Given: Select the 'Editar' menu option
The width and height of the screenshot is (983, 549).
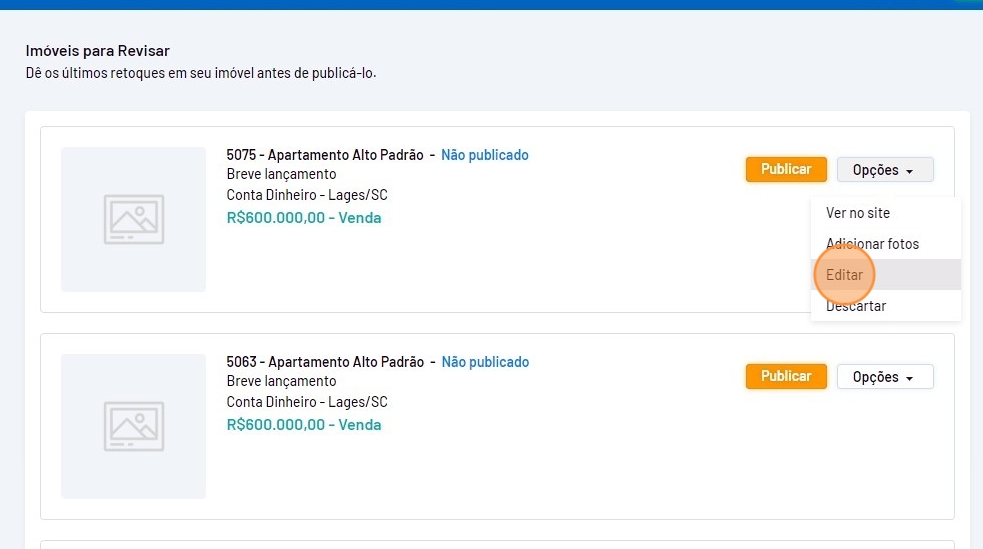Looking at the screenshot, I should 845,275.
